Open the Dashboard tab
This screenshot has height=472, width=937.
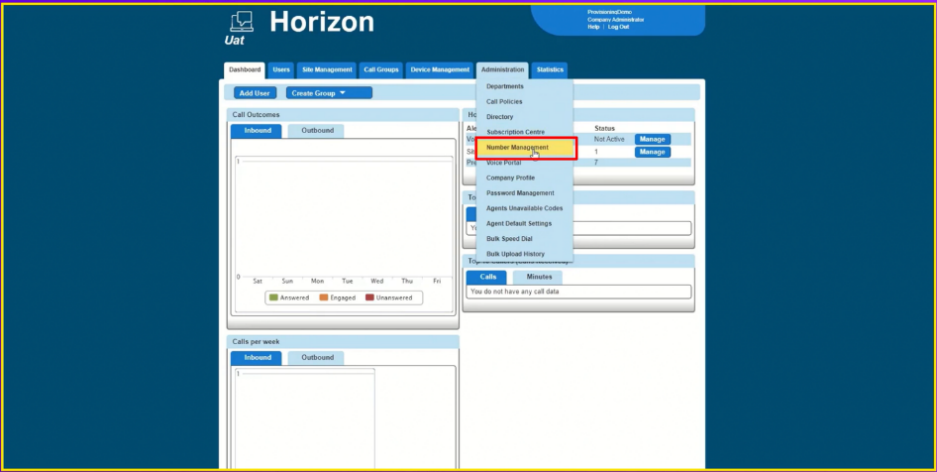tap(244, 70)
